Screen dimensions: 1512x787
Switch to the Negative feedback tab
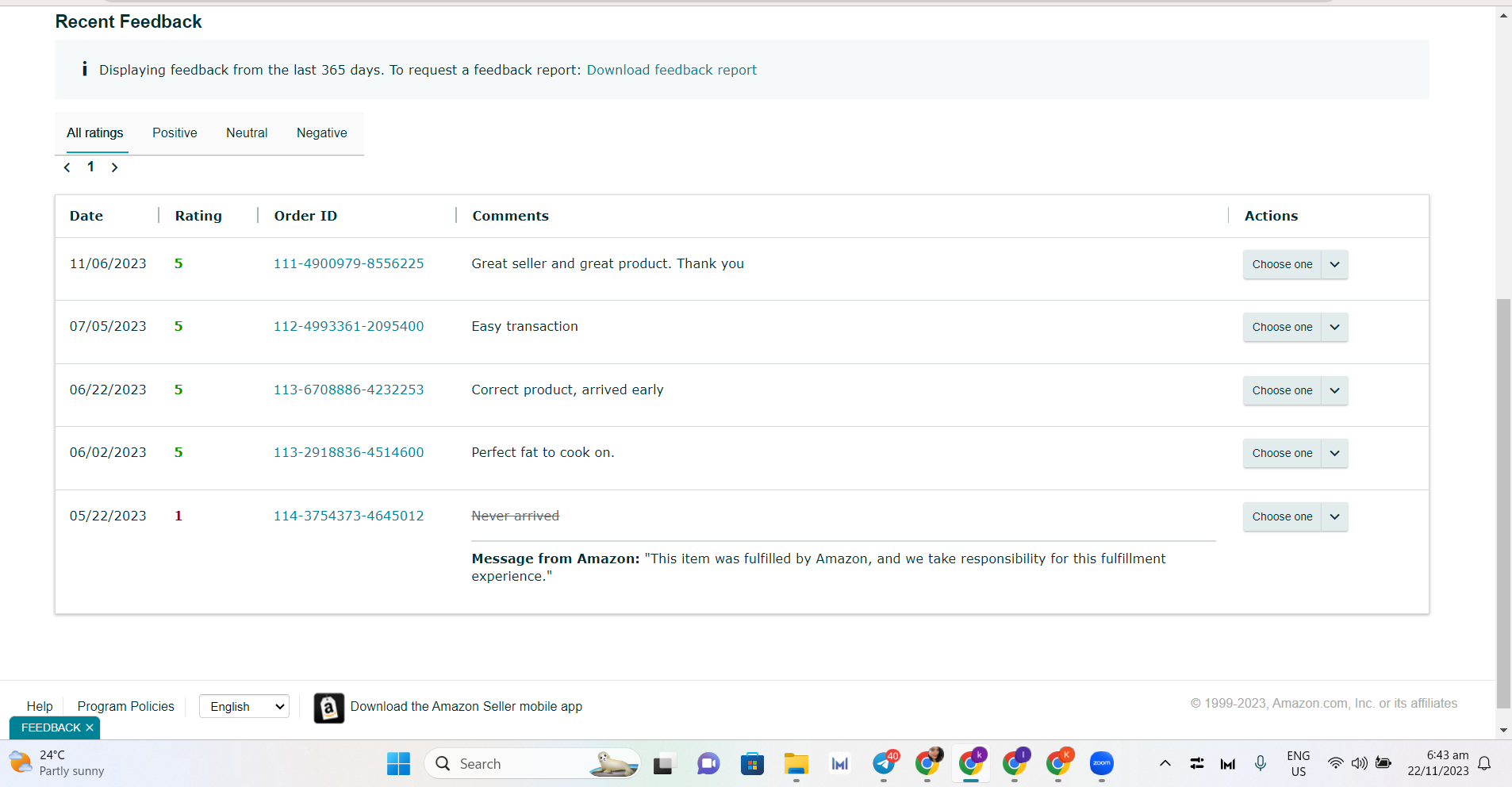(x=322, y=132)
